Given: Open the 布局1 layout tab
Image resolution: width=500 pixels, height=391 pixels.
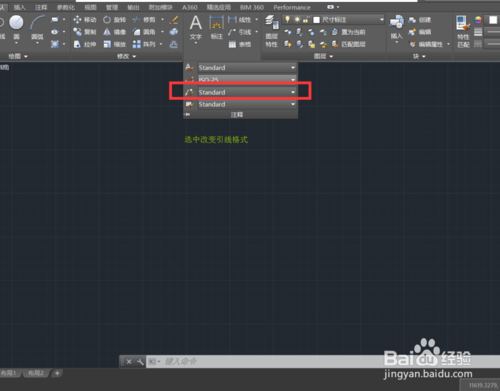Looking at the screenshot, I should click(9, 373).
